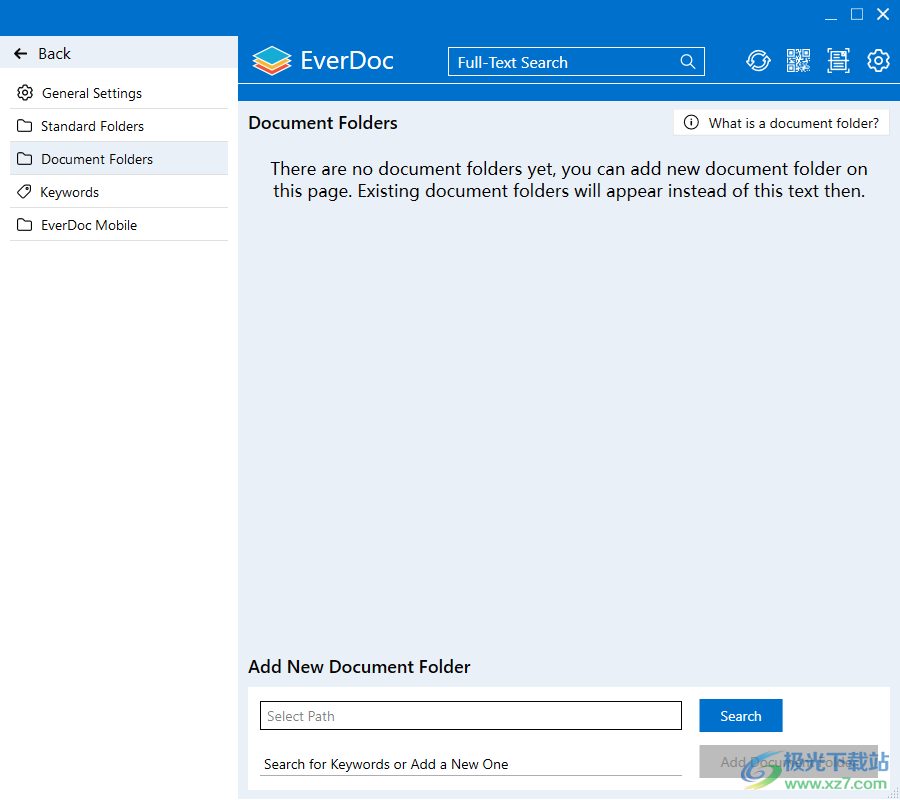Click the Add New Document Folder heading

click(359, 667)
